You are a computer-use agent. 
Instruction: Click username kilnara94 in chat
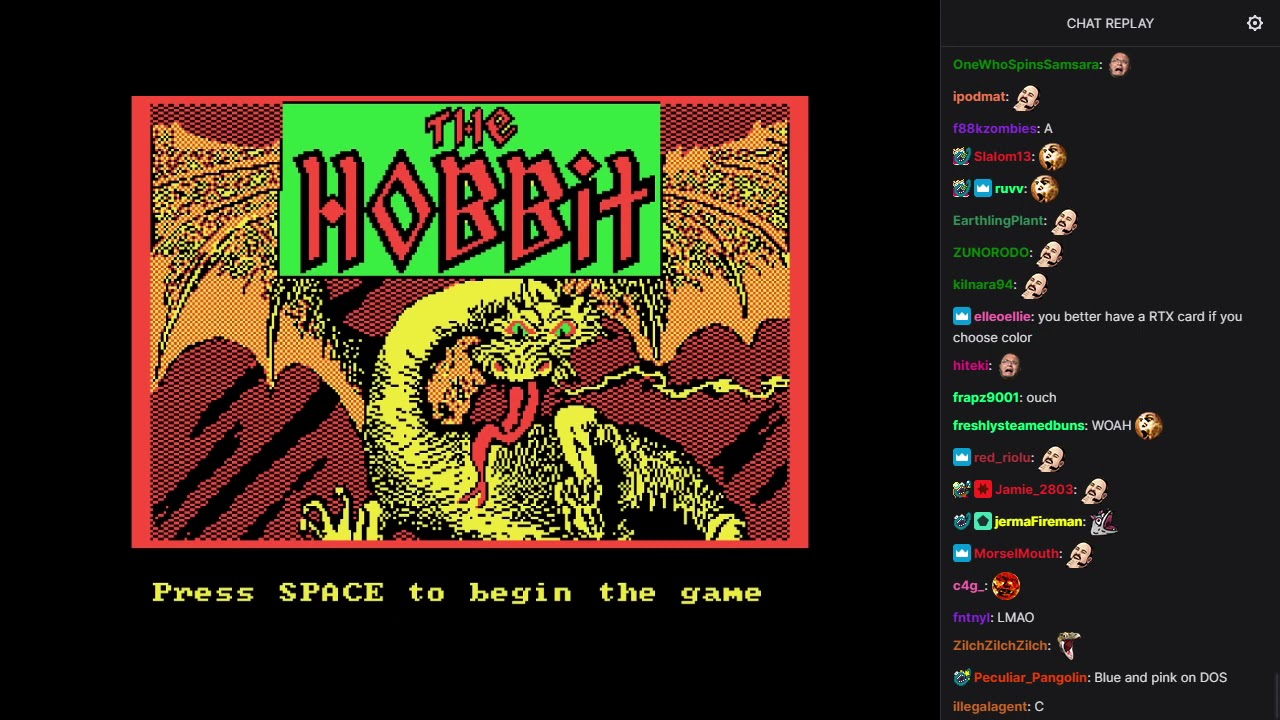click(x=984, y=284)
